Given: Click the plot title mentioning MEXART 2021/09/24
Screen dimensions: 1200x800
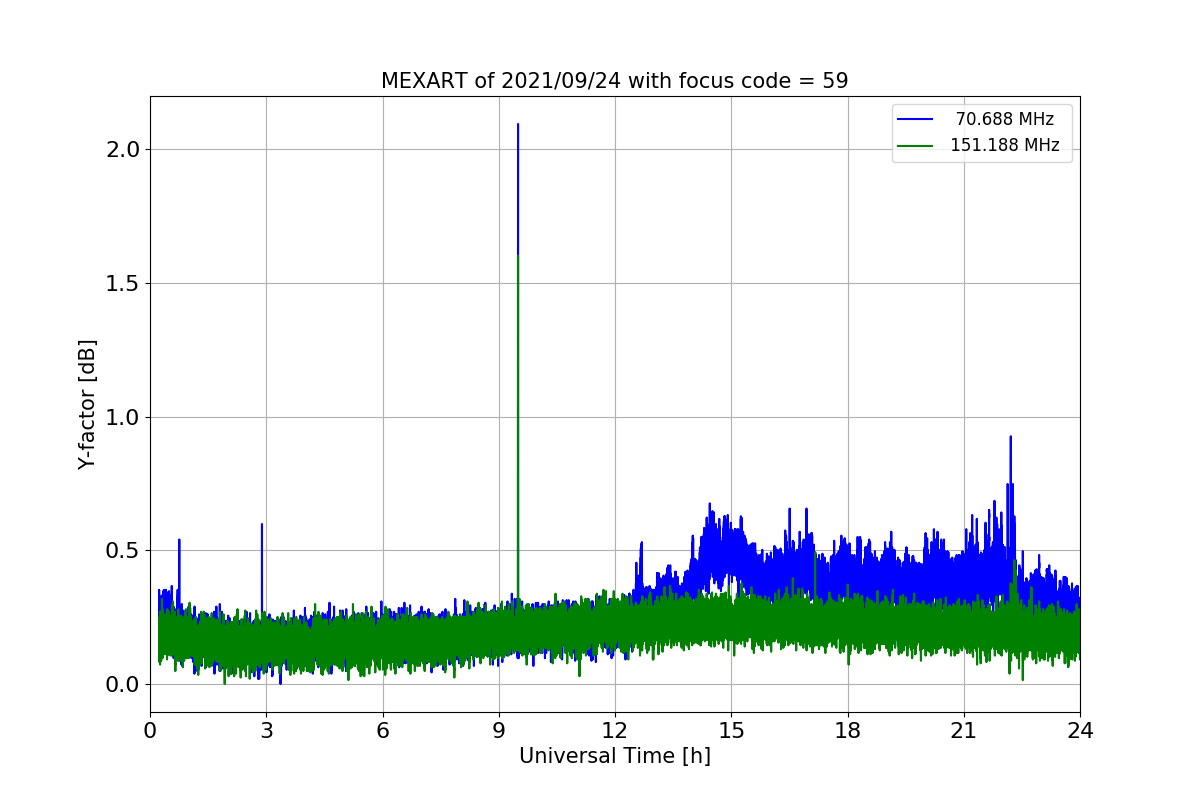Looking at the screenshot, I should pyautogui.click(x=614, y=81).
